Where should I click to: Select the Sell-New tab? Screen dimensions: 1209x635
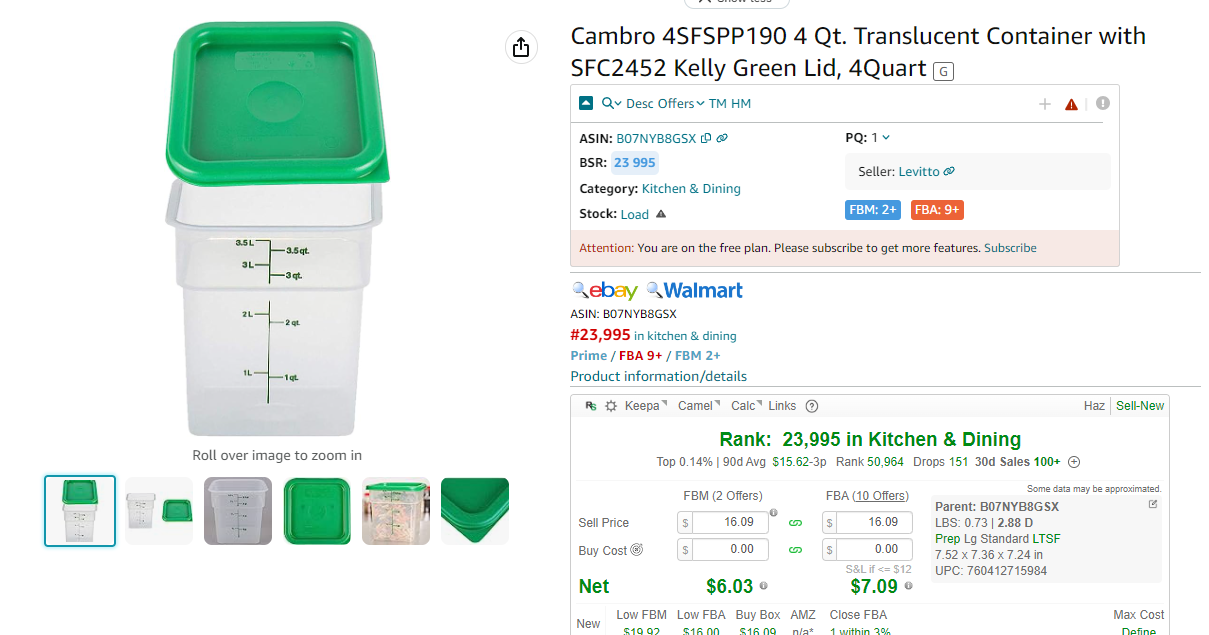point(1140,406)
